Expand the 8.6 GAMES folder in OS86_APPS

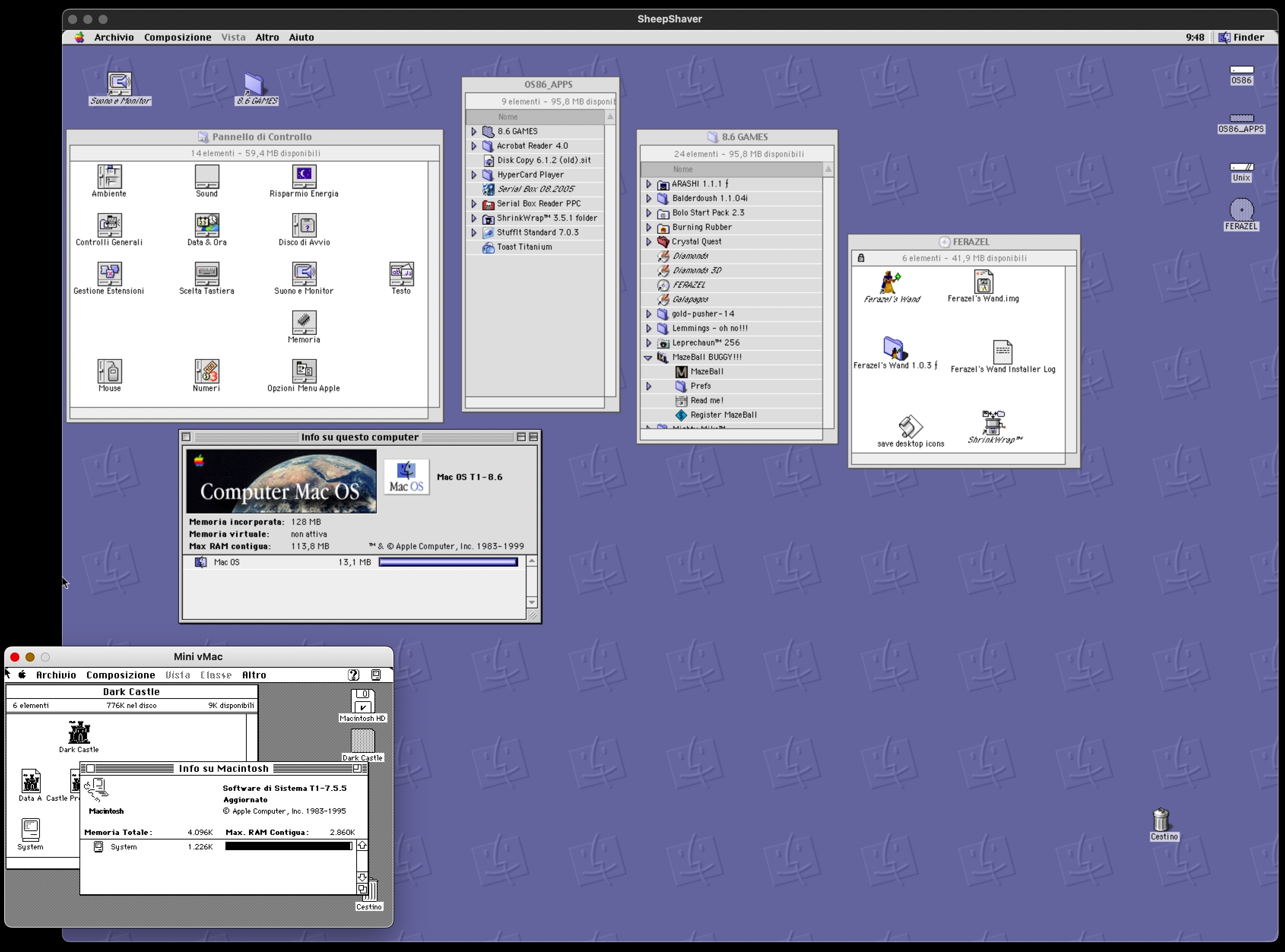coord(474,131)
